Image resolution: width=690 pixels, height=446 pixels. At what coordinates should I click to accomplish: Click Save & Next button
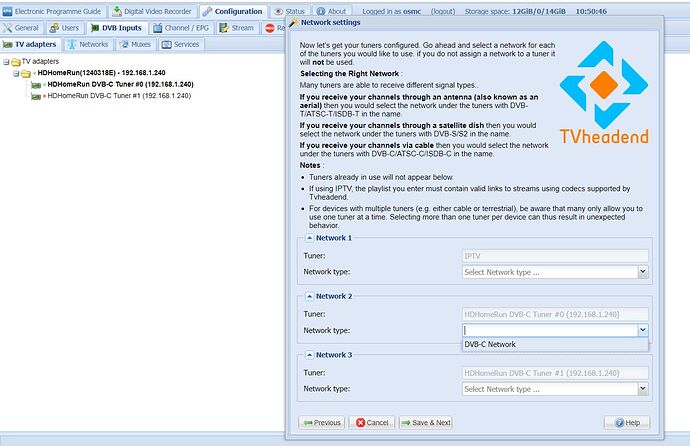426,423
